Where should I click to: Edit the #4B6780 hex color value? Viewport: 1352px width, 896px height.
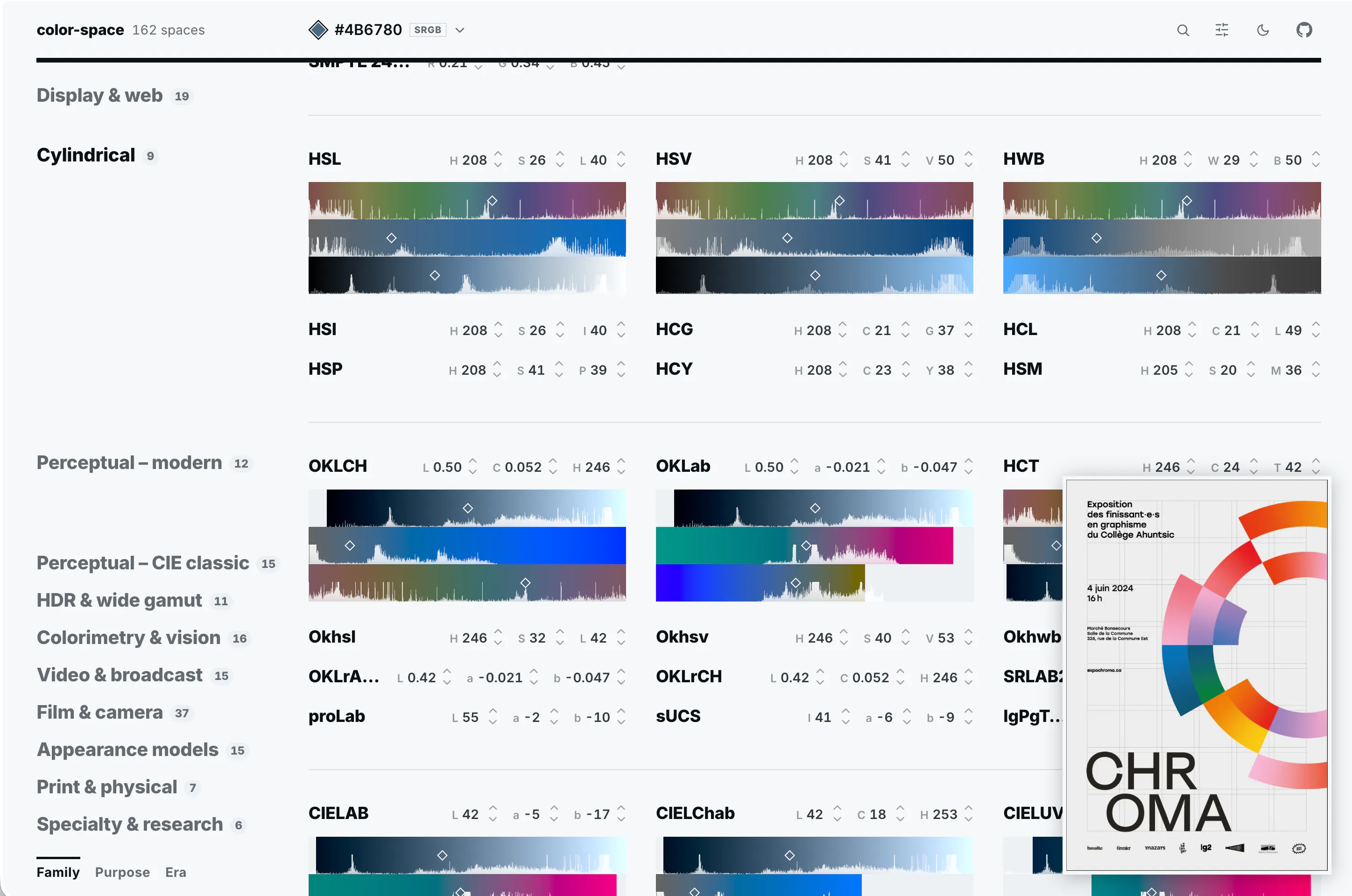[368, 30]
